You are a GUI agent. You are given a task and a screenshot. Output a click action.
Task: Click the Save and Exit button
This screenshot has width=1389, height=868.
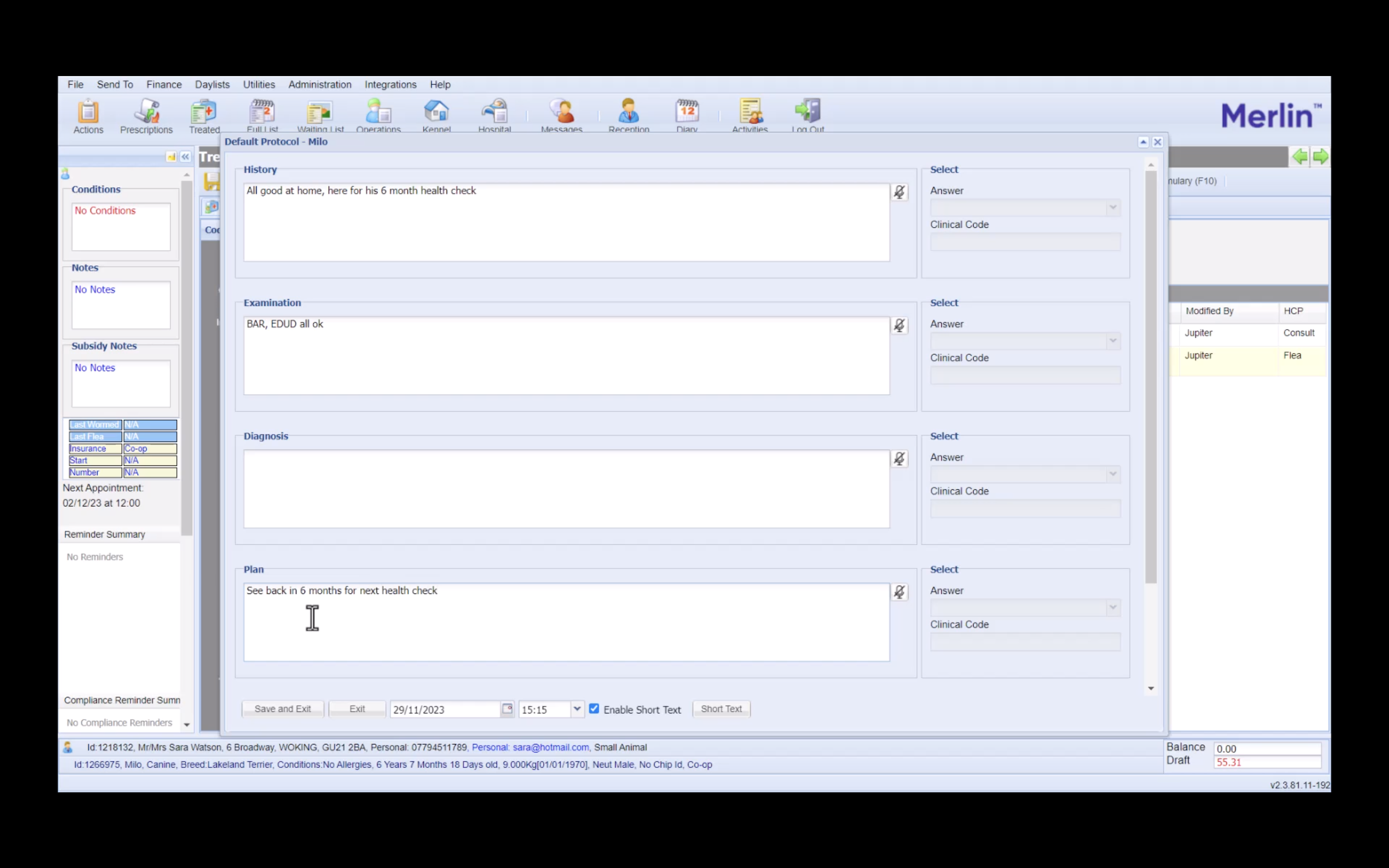pyautogui.click(x=282, y=709)
